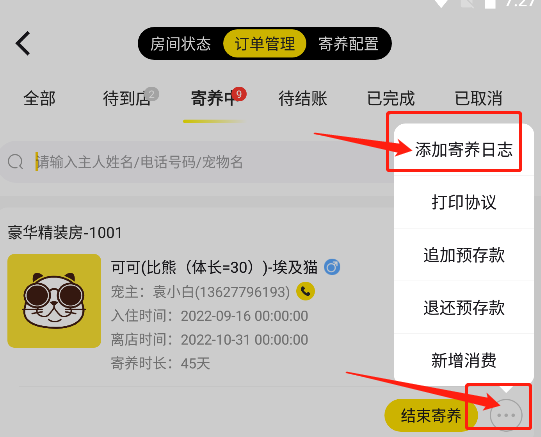Choose 添加寄养日志 from the popup menu

pyautogui.click(x=464, y=149)
